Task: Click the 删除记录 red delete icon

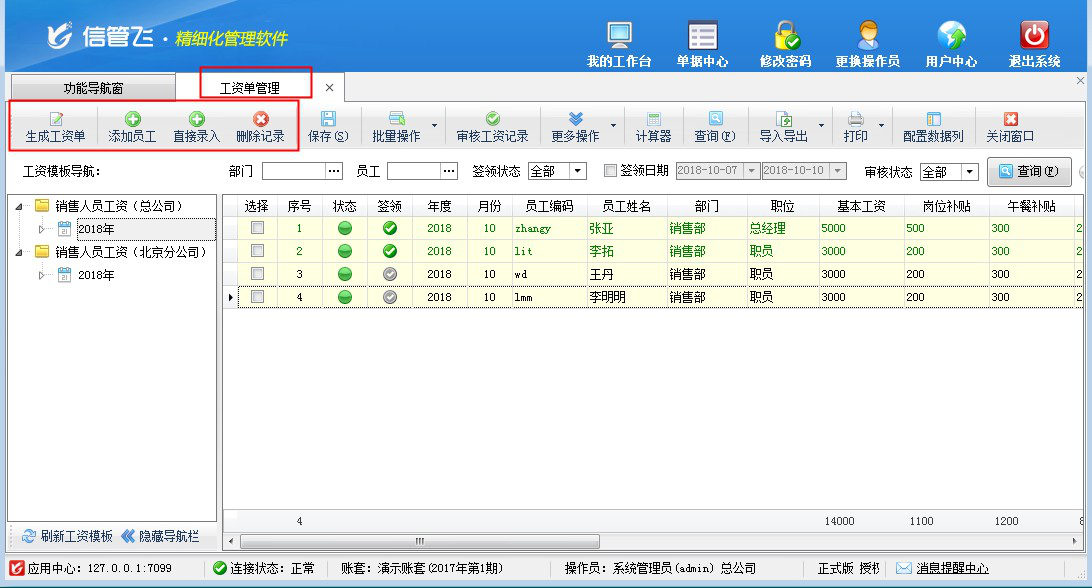Action: coord(260,119)
